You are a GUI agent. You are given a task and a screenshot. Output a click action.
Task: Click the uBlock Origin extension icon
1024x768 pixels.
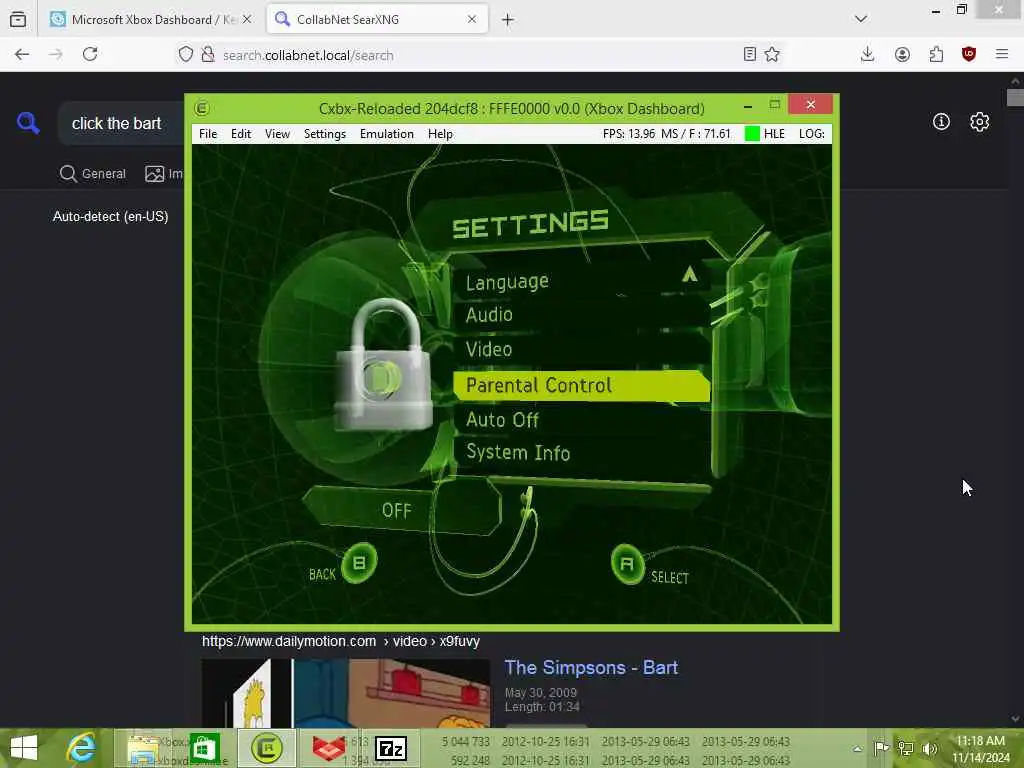point(968,54)
